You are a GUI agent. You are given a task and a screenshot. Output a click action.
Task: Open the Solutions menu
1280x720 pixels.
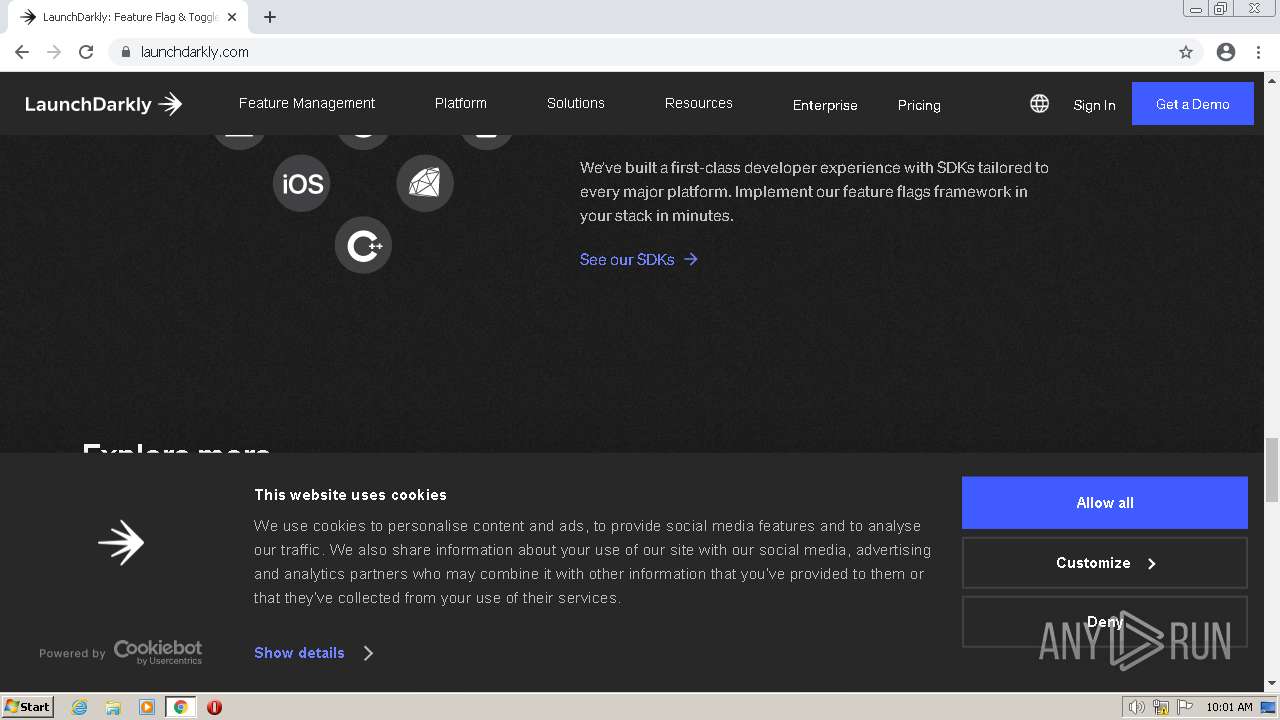coord(576,103)
